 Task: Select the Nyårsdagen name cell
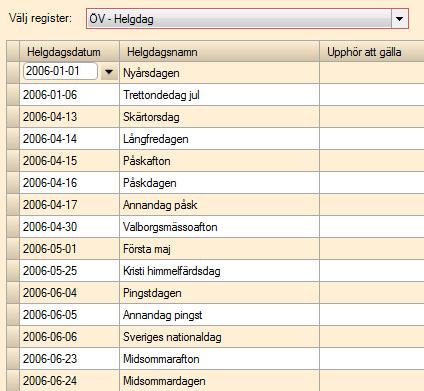[219, 73]
